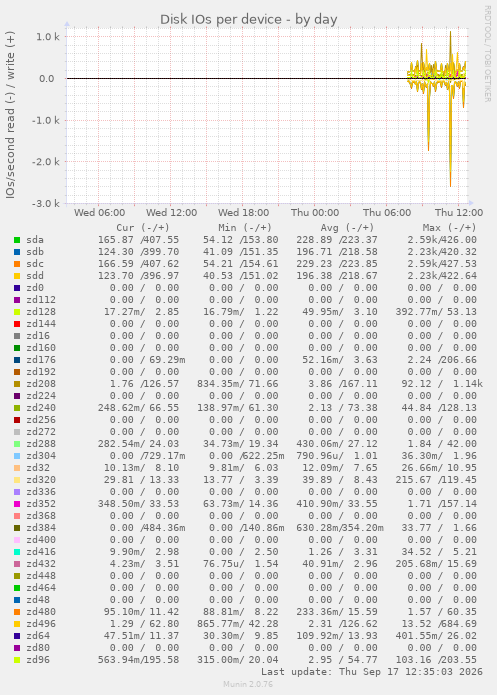Image resolution: width=497 pixels, height=695 pixels.
Task: Click sda max value 2.59k/426.00
Action: tap(442, 240)
